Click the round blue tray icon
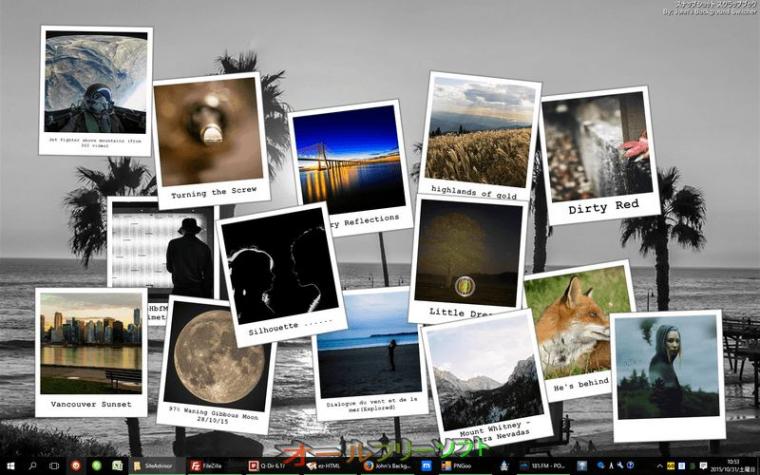Viewport: 760px width, 475px height. (x=631, y=465)
